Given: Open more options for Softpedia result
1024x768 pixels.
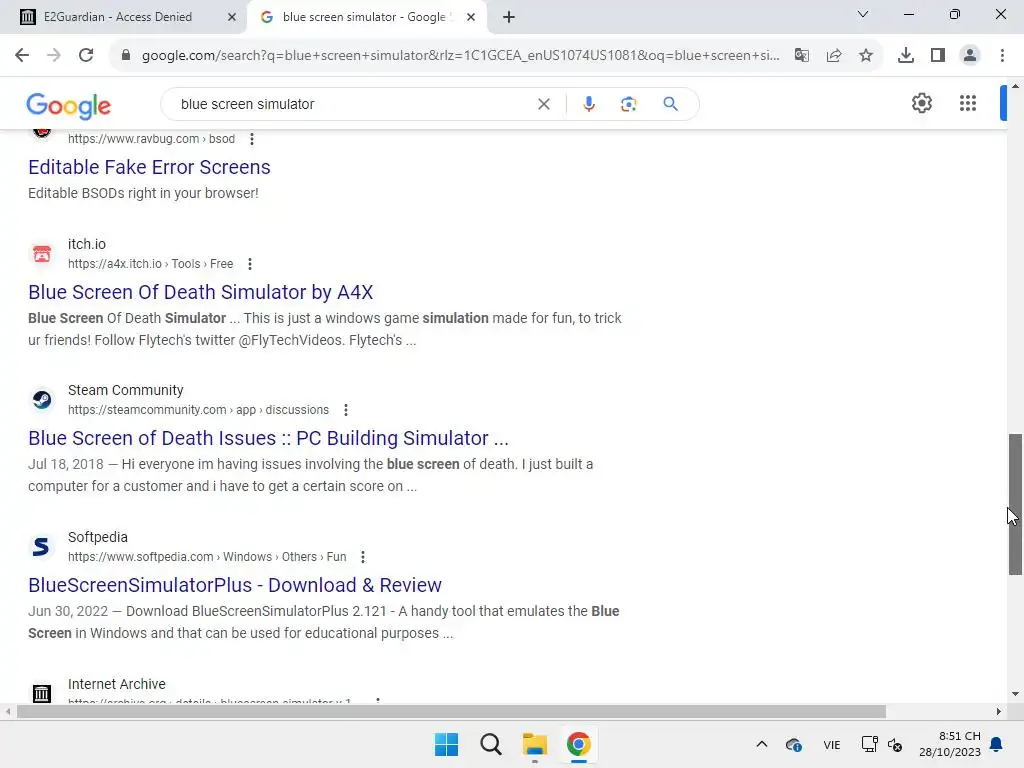Looking at the screenshot, I should pos(362,557).
